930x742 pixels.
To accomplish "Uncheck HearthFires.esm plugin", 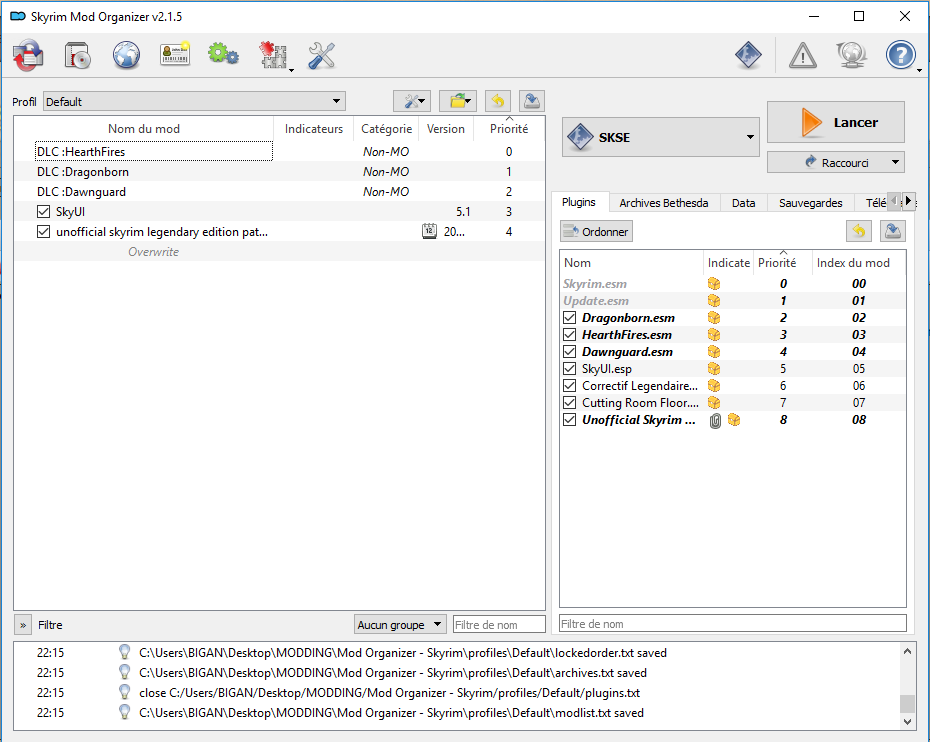I will (x=569, y=335).
